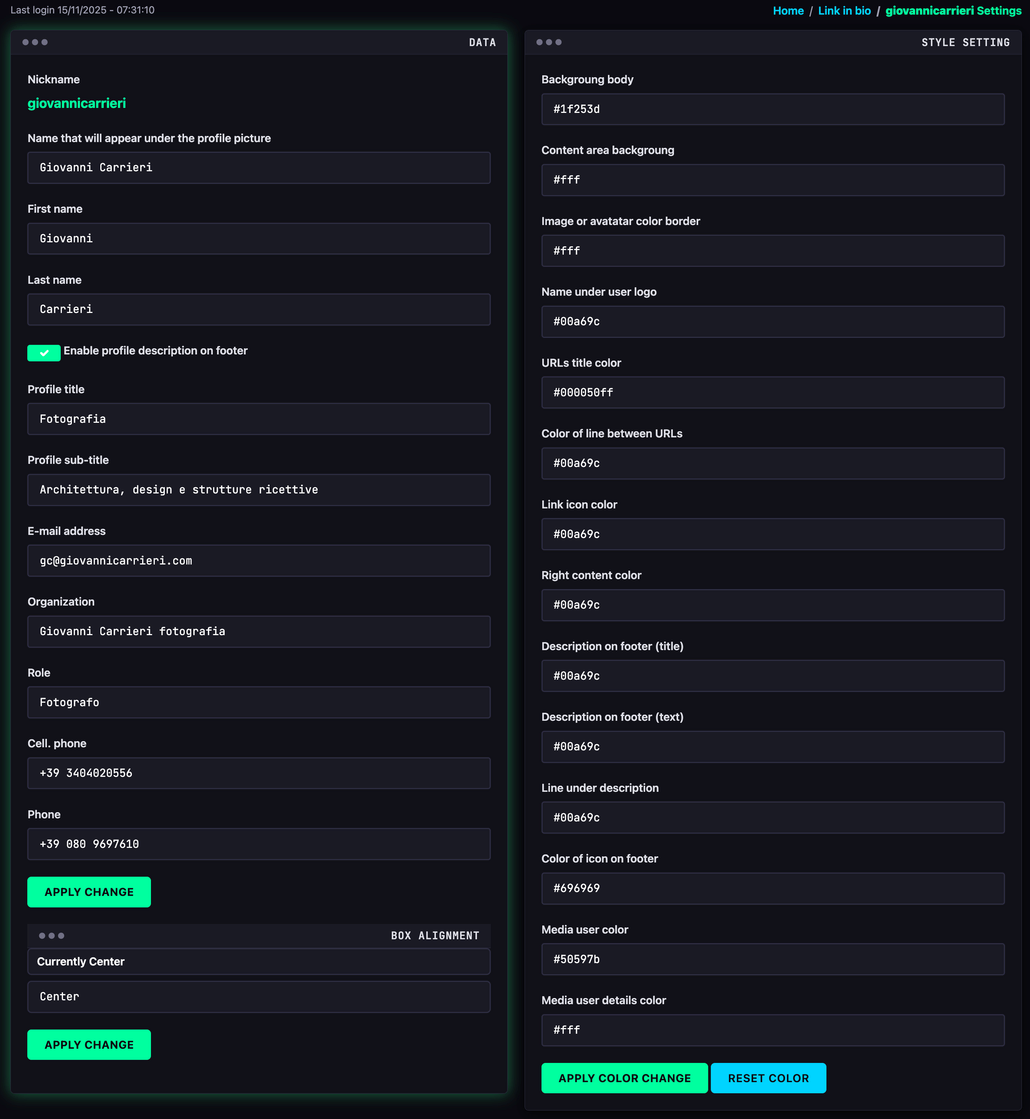Click the dots icon on the BOX ALIGNMENT panel

[51, 935]
